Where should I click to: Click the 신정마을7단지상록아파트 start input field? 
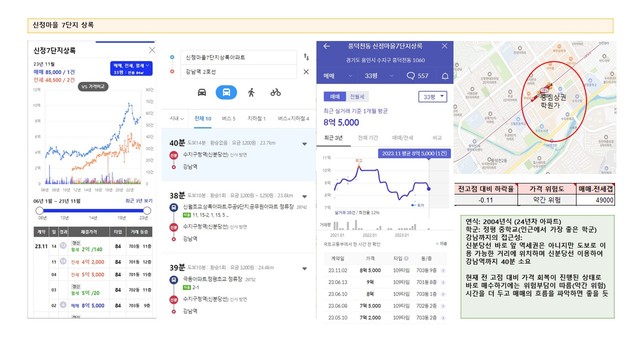(x=238, y=58)
